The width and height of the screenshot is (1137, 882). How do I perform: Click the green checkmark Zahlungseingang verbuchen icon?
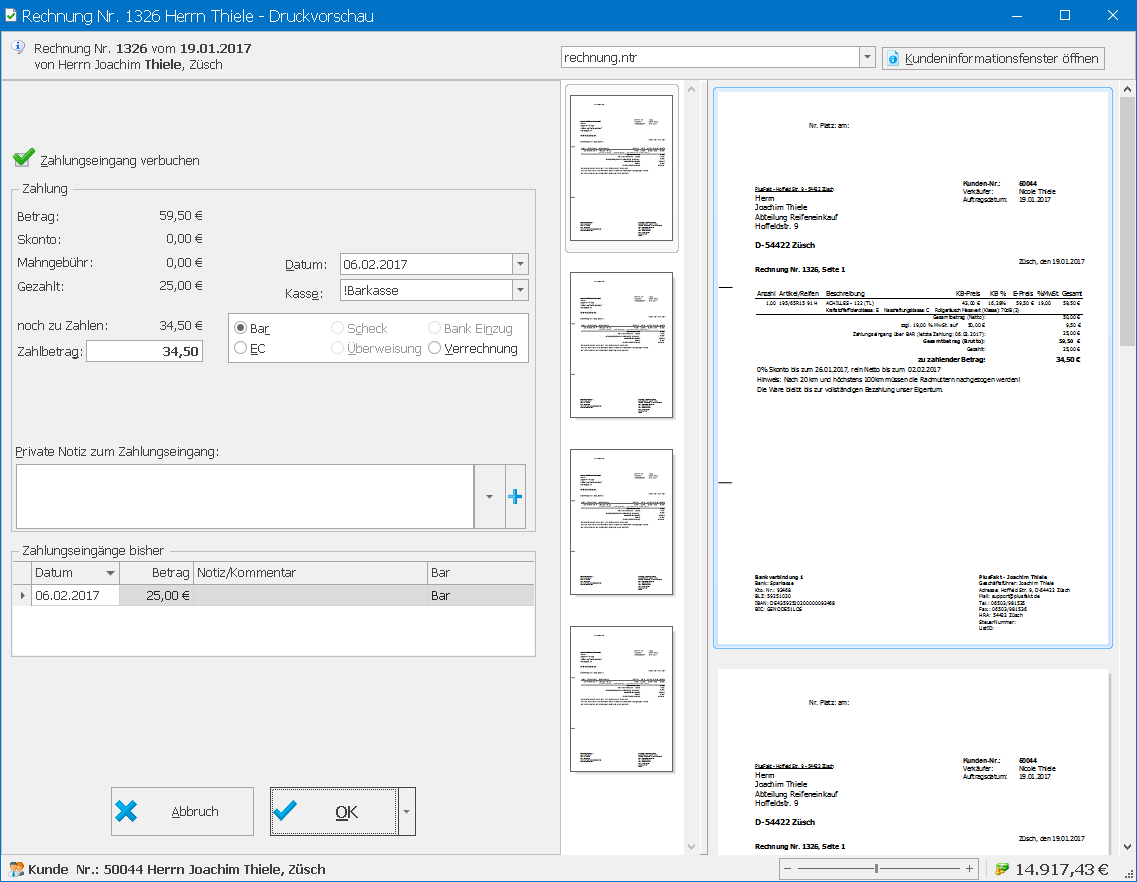pos(24,157)
